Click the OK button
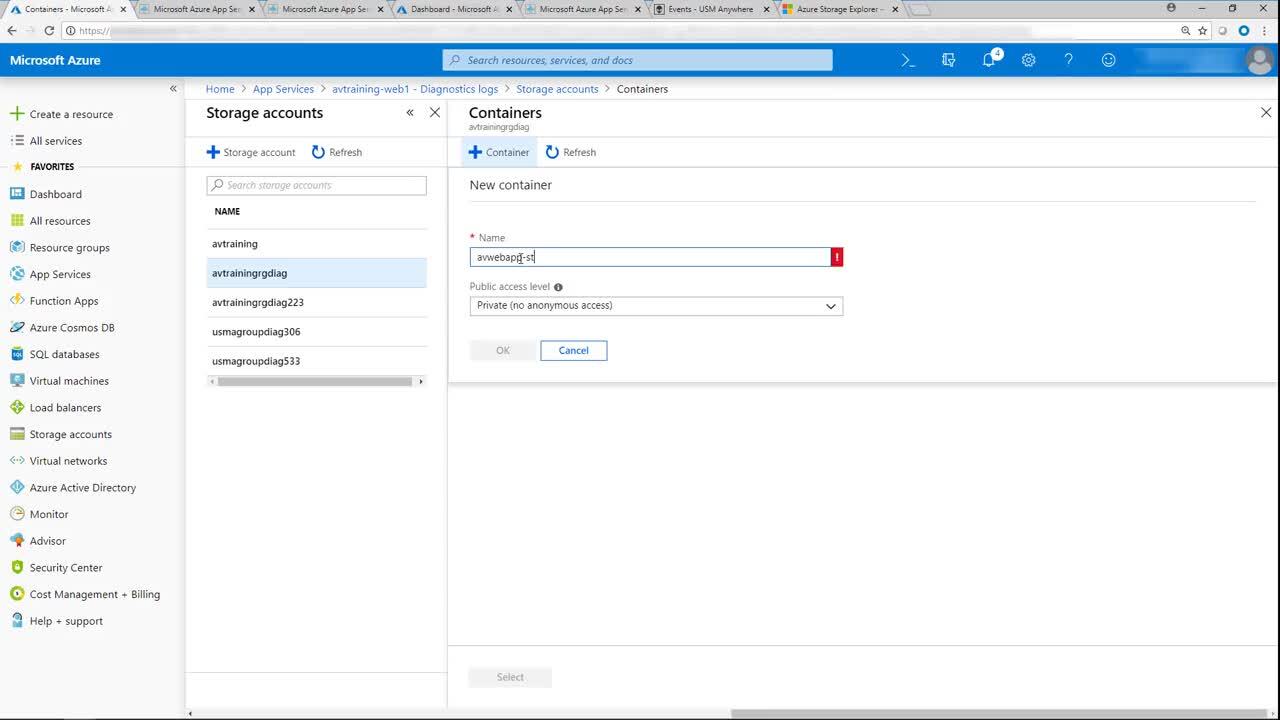Screen dimensions: 1280x720 tap(503, 350)
